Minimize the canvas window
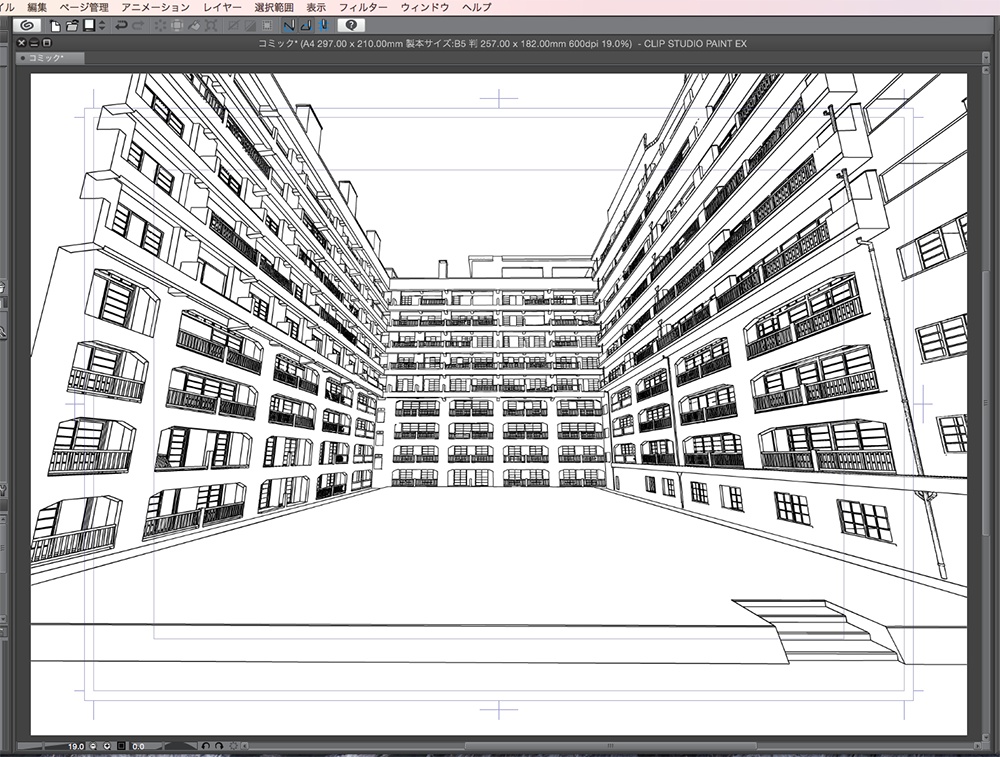The image size is (1000, 757). pyautogui.click(x=34, y=43)
